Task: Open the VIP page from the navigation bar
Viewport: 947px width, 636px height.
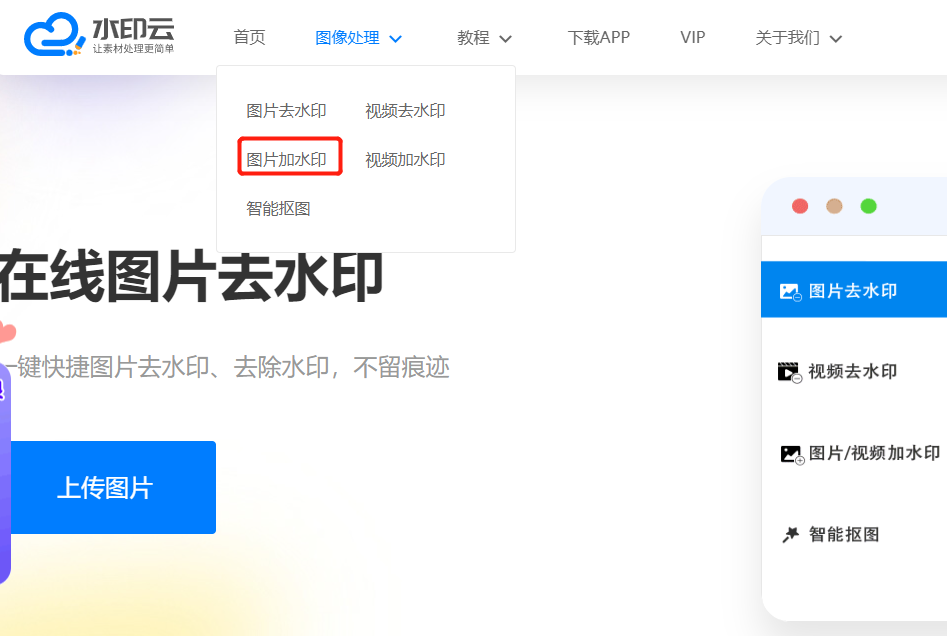Action: [x=692, y=38]
